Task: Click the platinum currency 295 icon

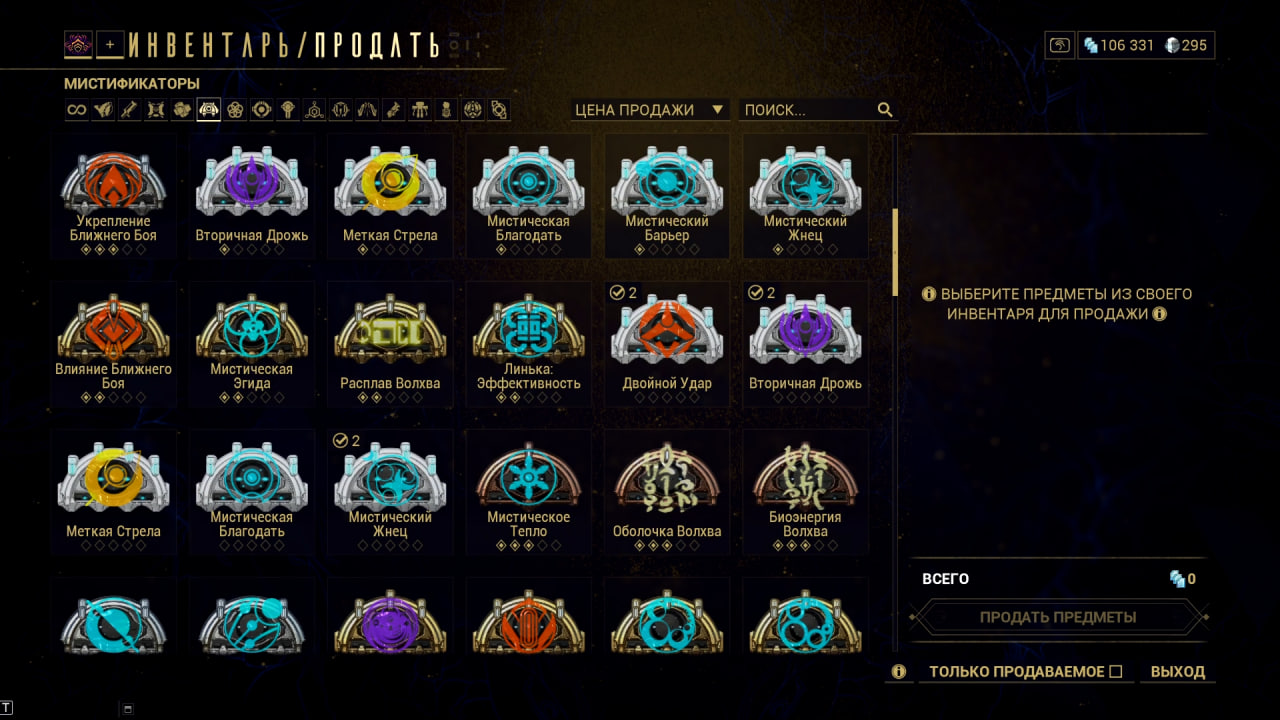Action: tap(1171, 45)
